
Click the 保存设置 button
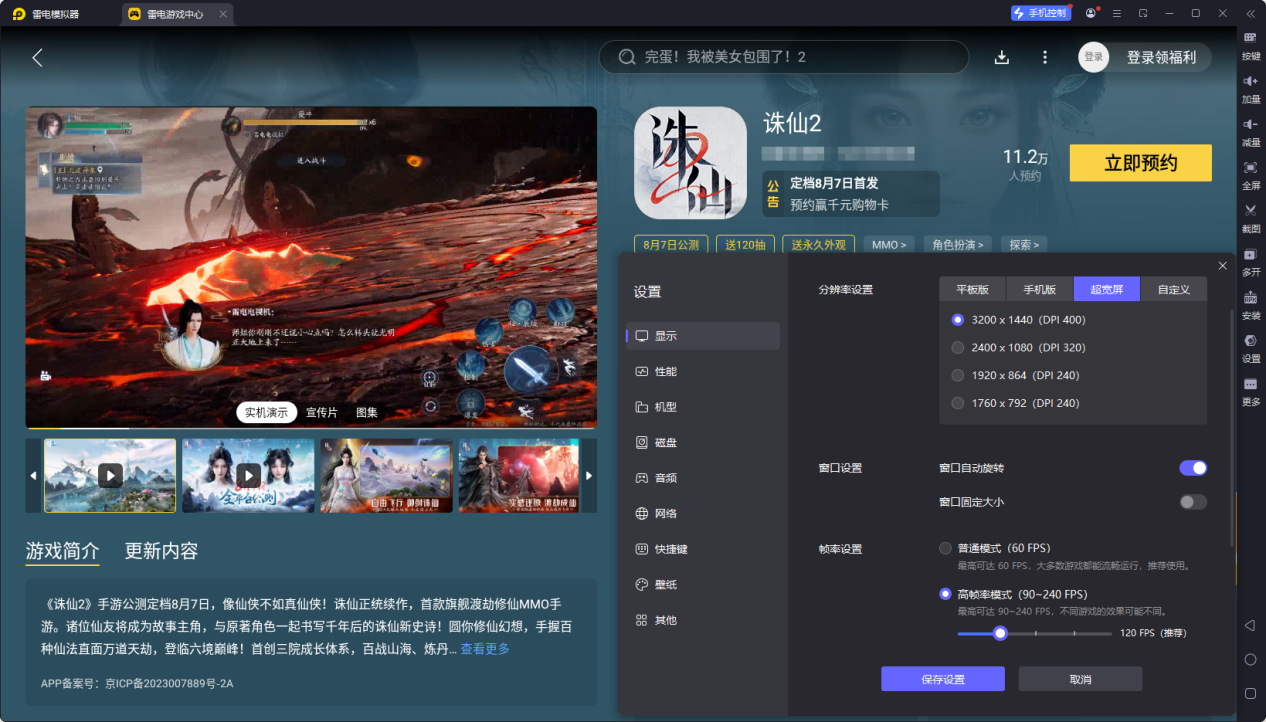943,679
